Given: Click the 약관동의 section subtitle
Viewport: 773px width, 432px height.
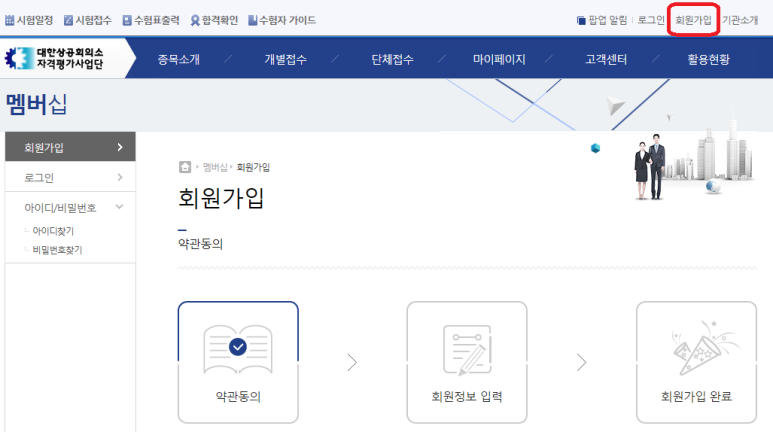Looking at the screenshot, I should click(201, 244).
